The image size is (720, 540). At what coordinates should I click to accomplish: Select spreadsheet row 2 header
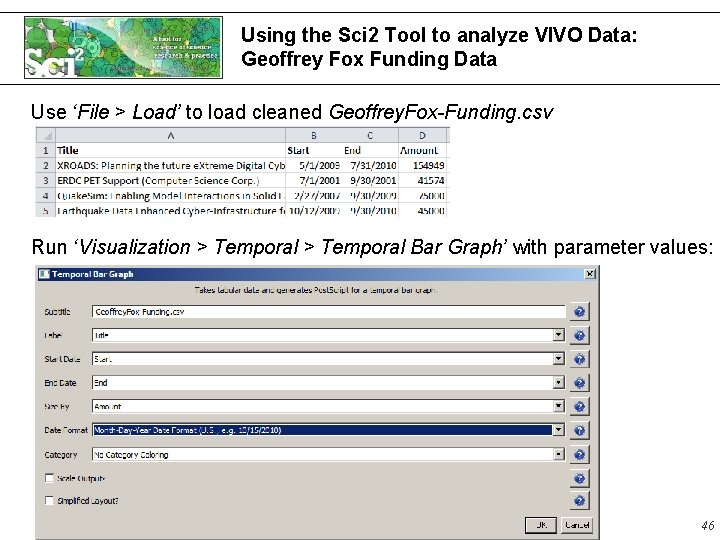[x=46, y=165]
